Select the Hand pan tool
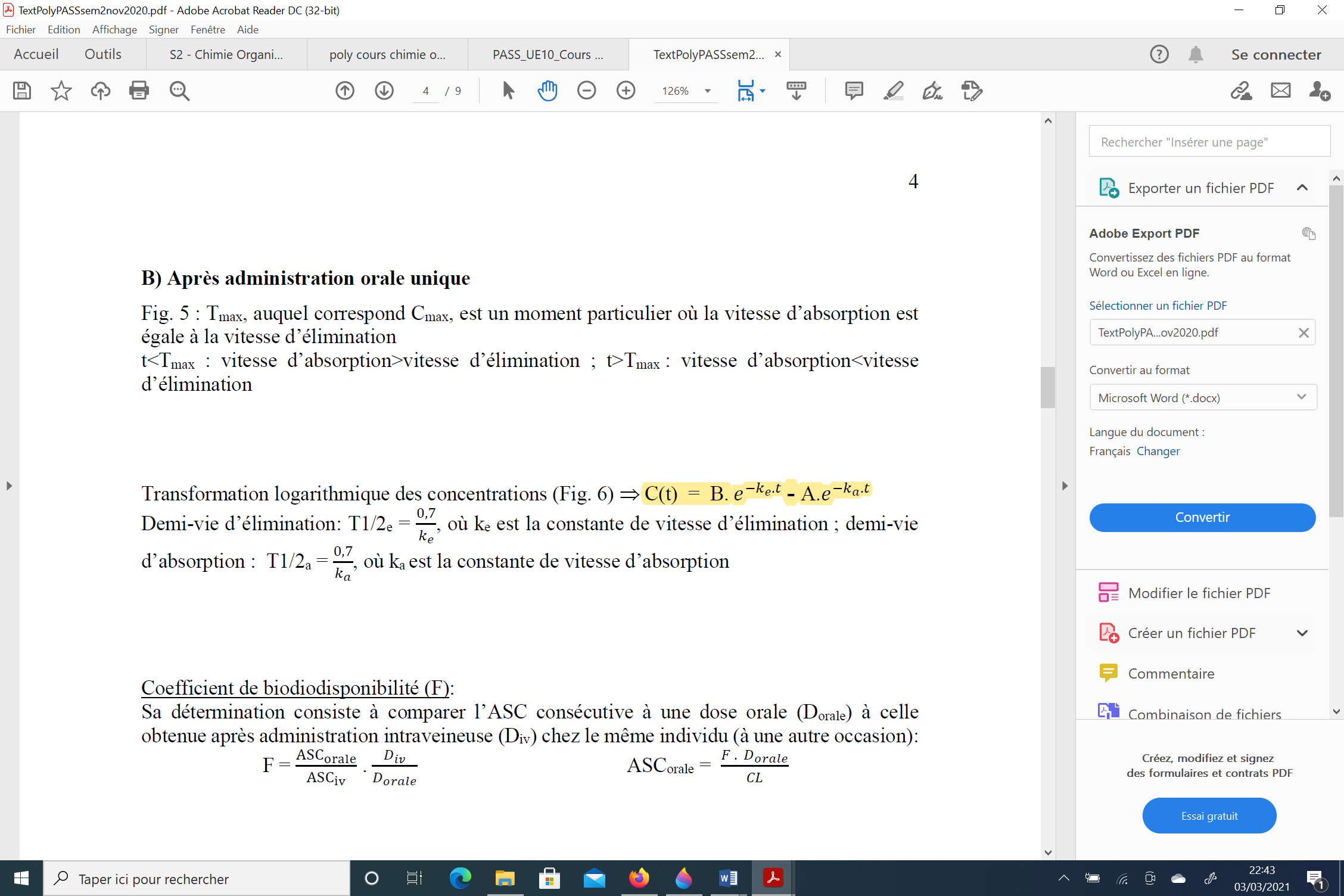The height and width of the screenshot is (896, 1344). [547, 91]
